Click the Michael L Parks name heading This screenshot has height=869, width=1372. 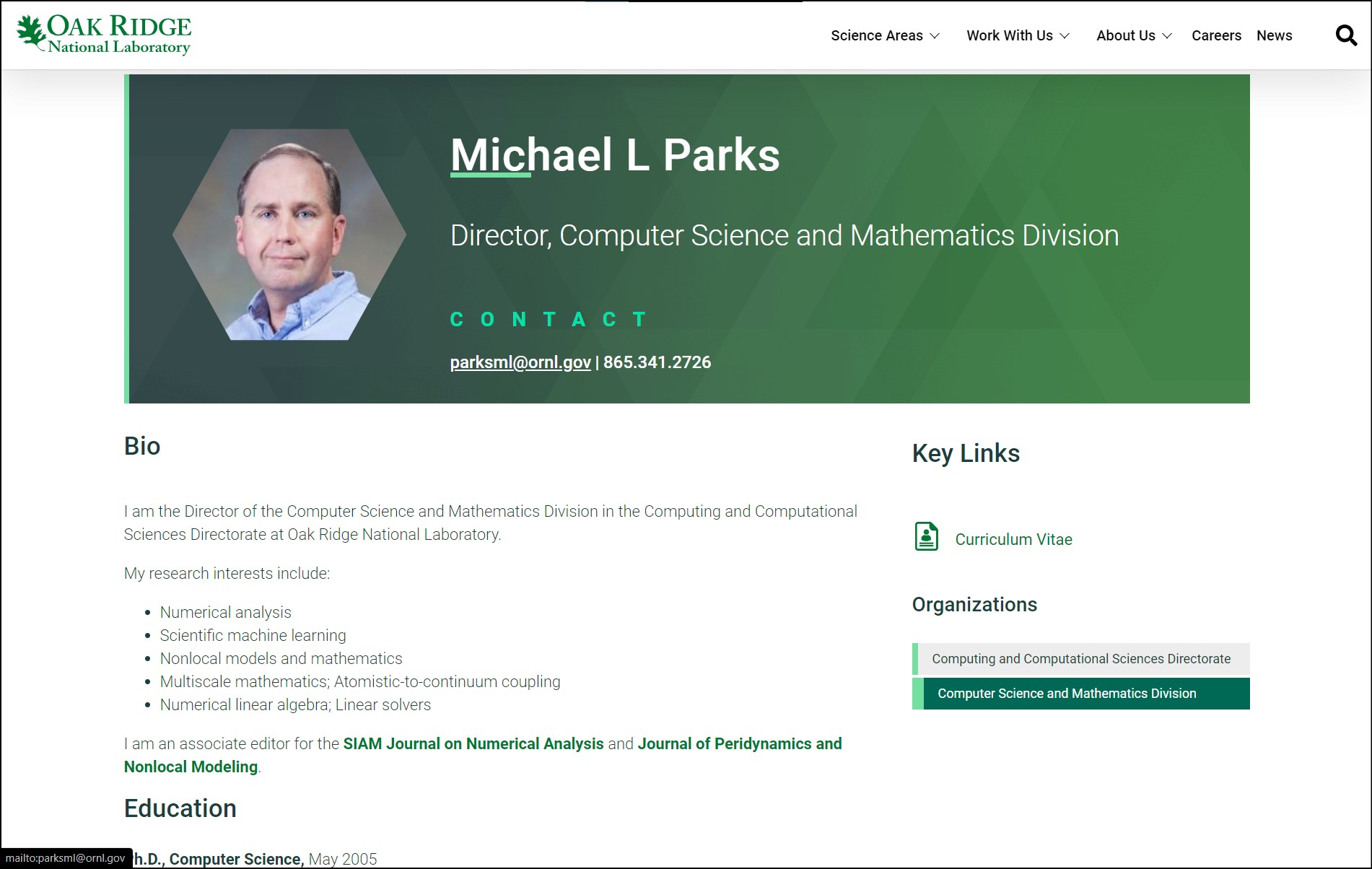pyautogui.click(x=614, y=155)
